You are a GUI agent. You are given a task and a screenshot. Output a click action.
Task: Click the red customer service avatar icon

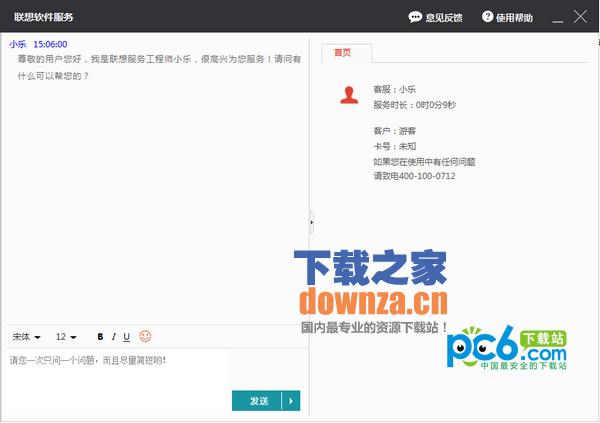click(348, 95)
